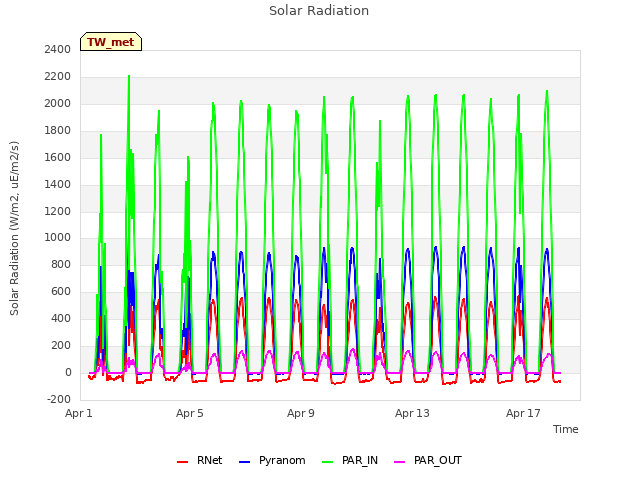Toggle the PAR_OUT legend entry
The height and width of the screenshot is (480, 640).
coord(428,460)
